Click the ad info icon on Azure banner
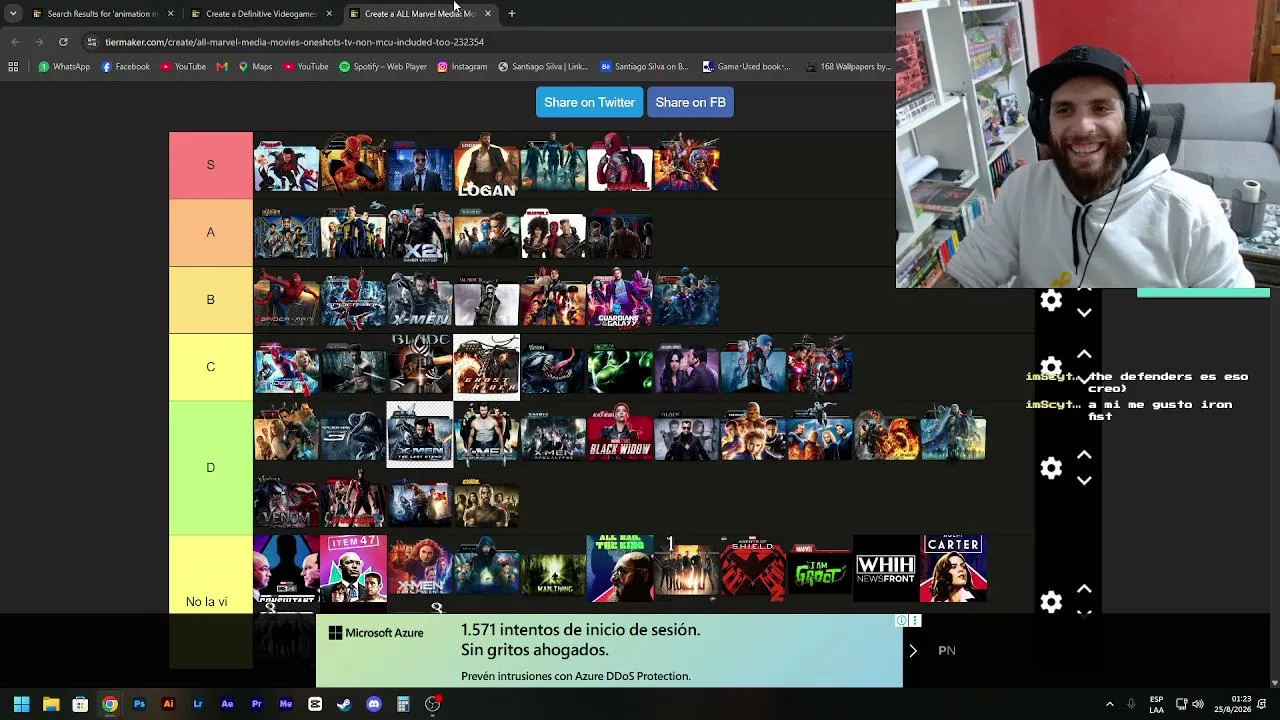The width and height of the screenshot is (1280, 720). pyautogui.click(x=901, y=621)
